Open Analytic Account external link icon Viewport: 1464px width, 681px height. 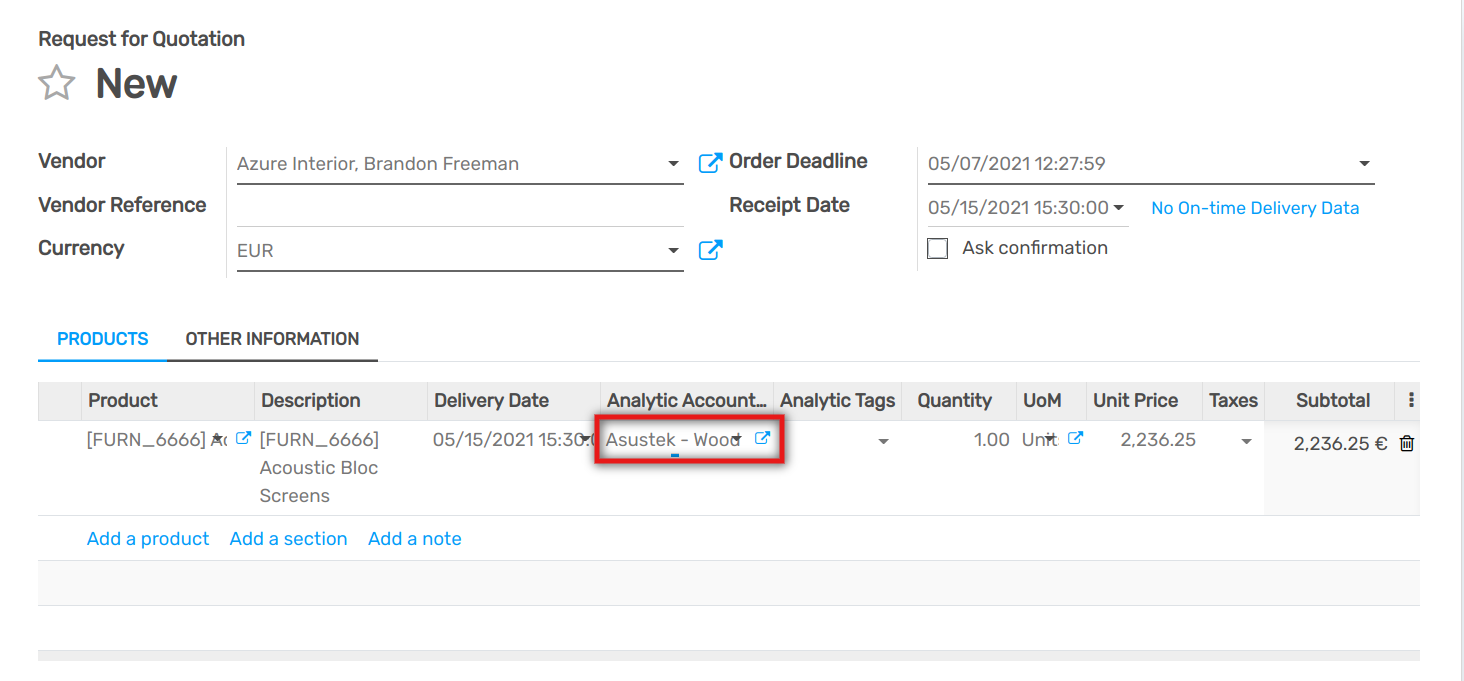point(762,438)
